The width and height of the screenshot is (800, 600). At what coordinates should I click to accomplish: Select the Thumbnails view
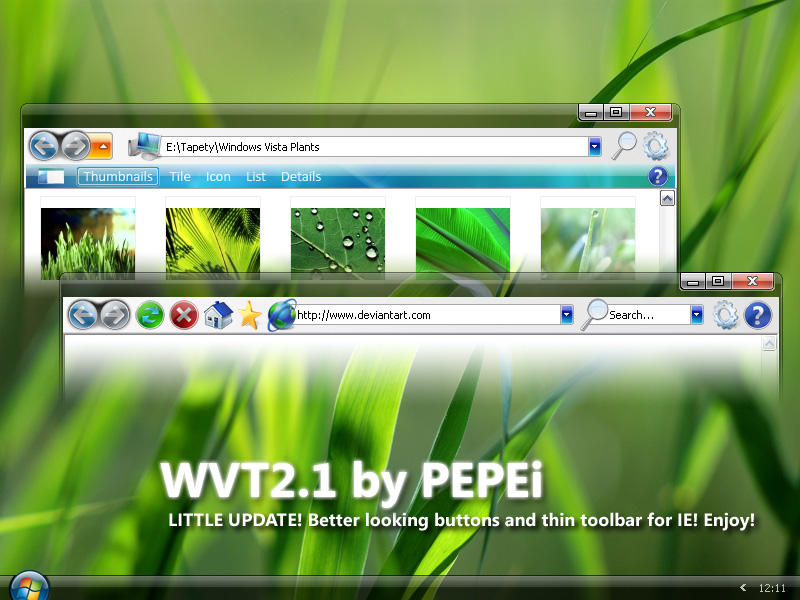click(x=118, y=177)
